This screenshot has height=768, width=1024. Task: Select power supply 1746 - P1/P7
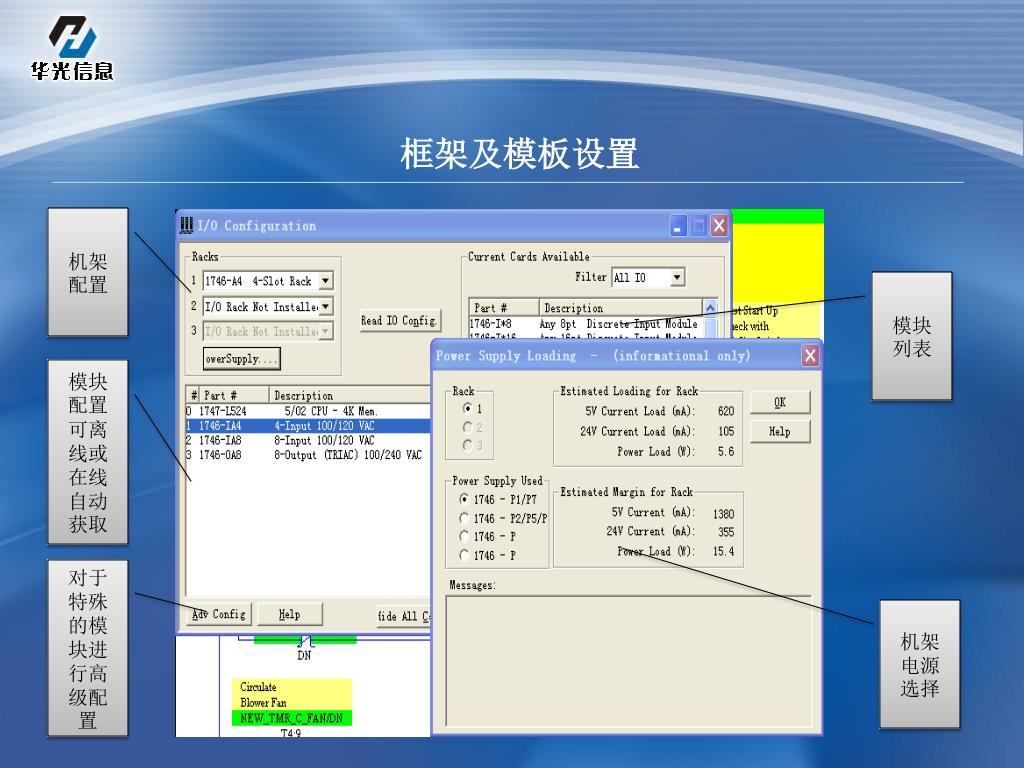(x=464, y=499)
